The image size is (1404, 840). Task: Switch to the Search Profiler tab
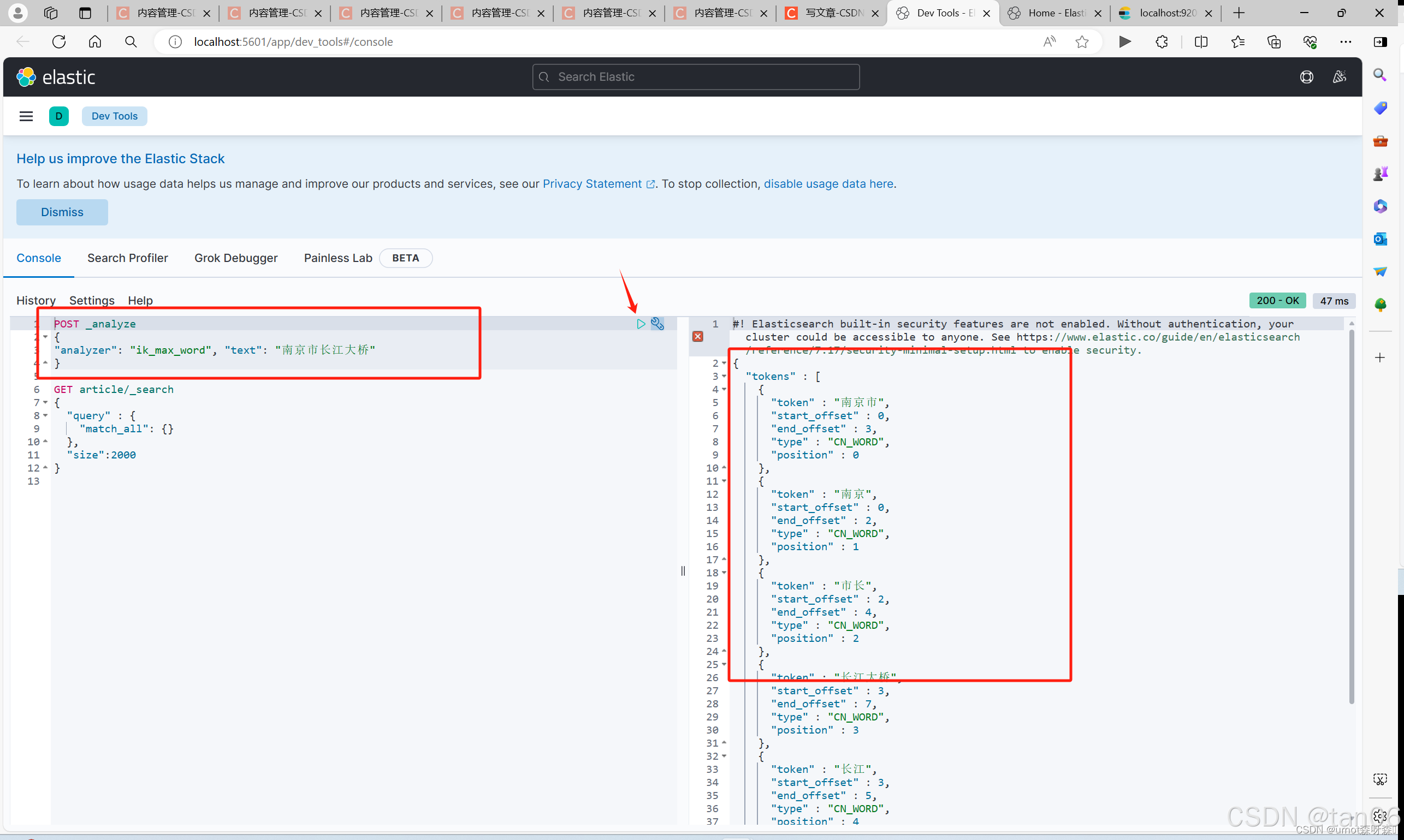tap(127, 258)
